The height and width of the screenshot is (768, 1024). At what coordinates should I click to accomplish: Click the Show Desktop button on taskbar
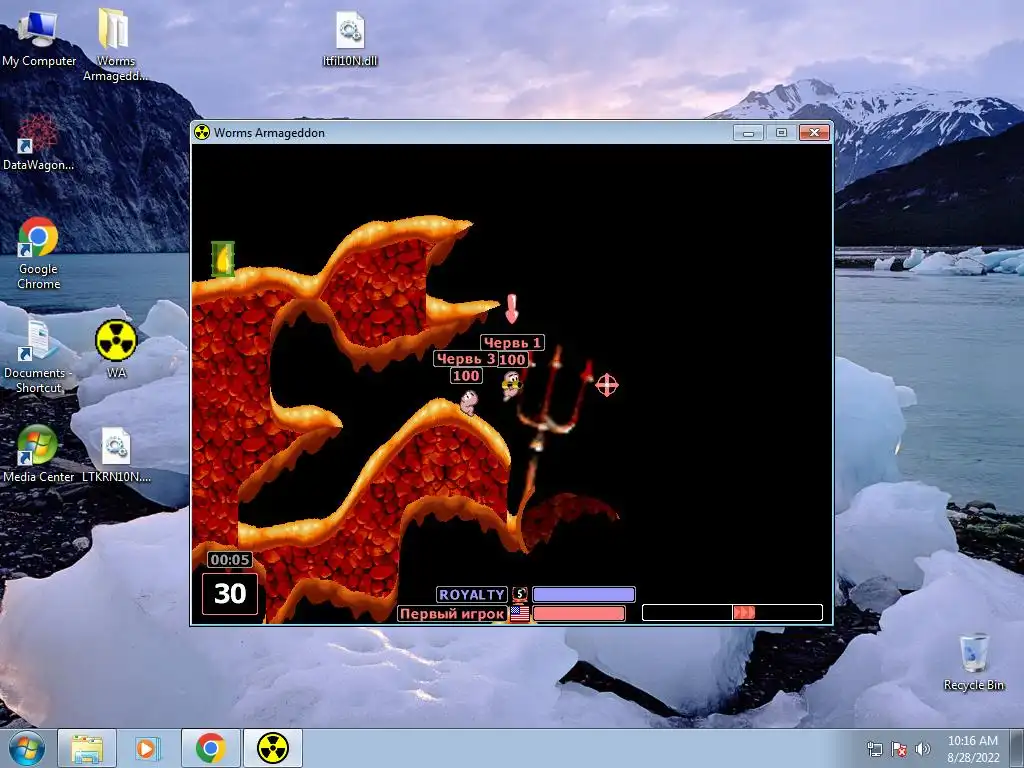click(1017, 748)
